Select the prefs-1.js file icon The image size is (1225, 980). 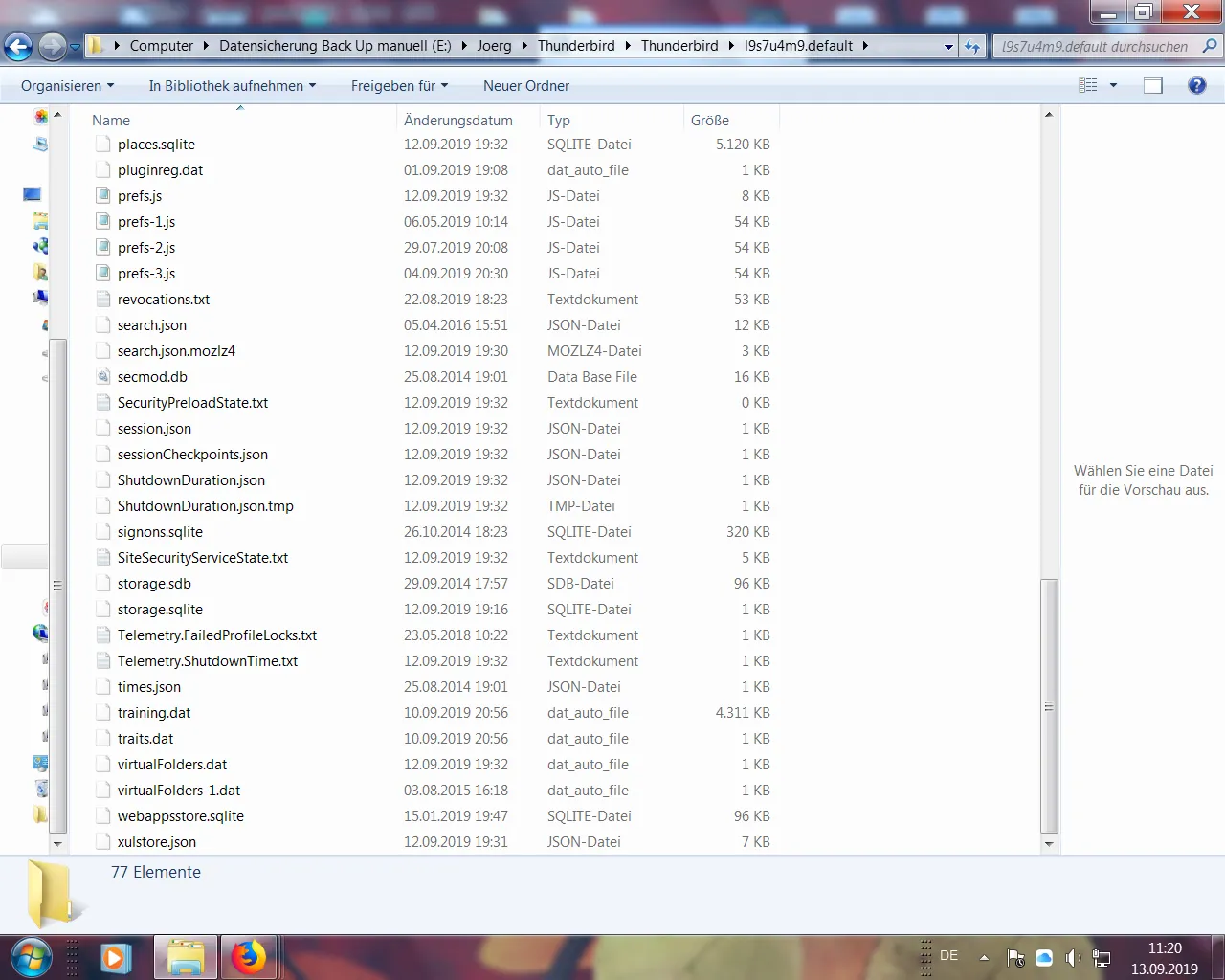103,222
